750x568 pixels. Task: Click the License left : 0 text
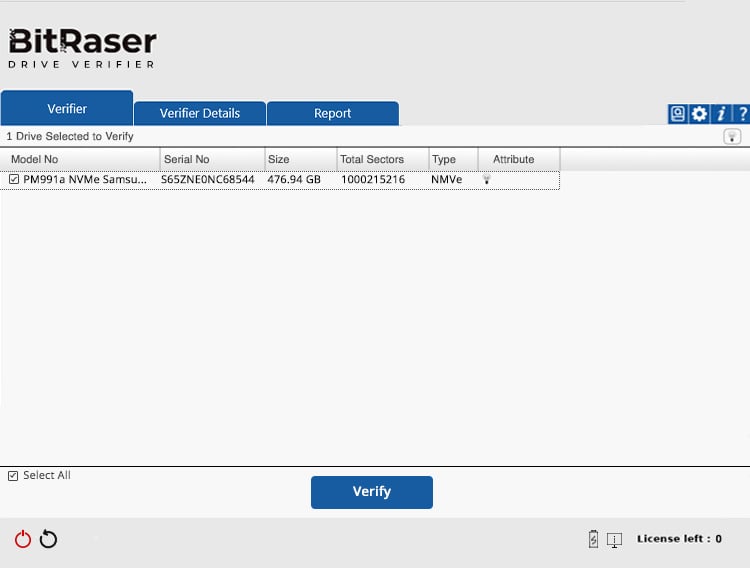(679, 539)
